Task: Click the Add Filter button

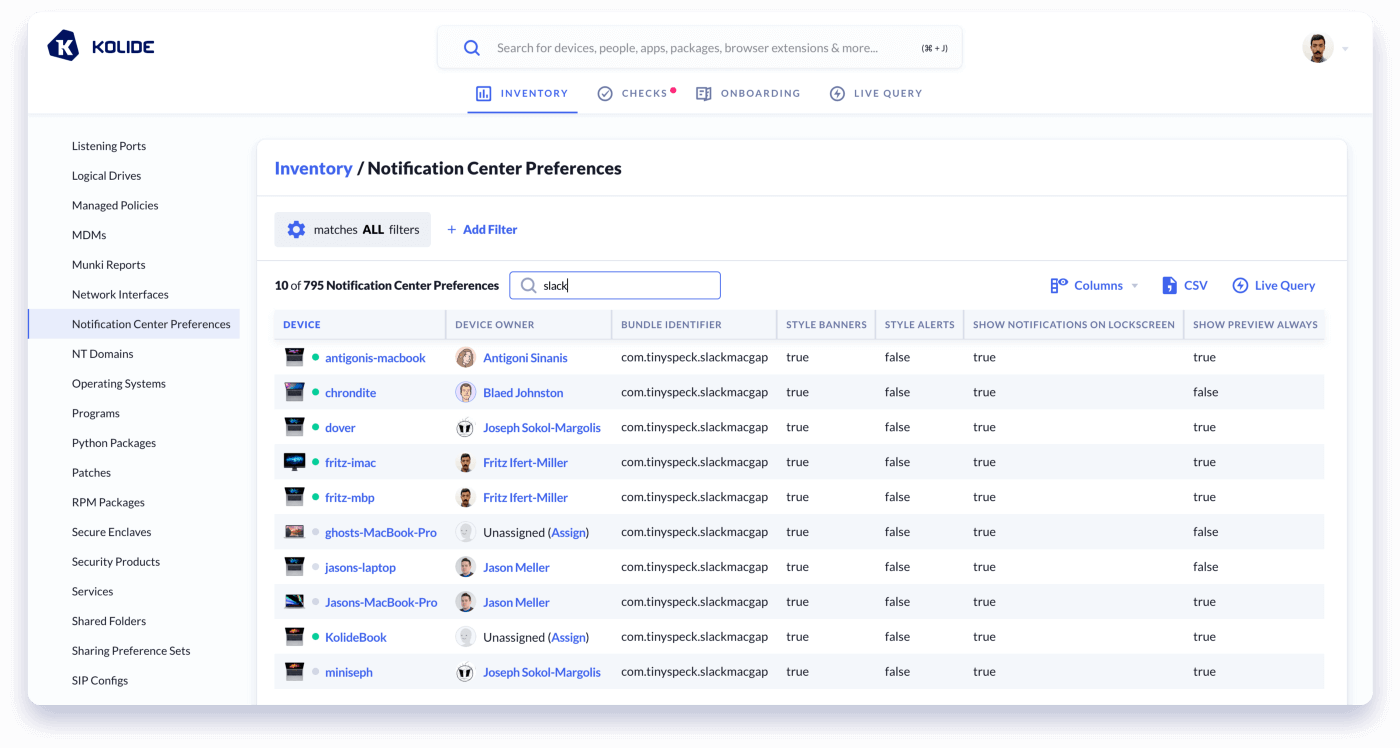Action: pos(482,230)
